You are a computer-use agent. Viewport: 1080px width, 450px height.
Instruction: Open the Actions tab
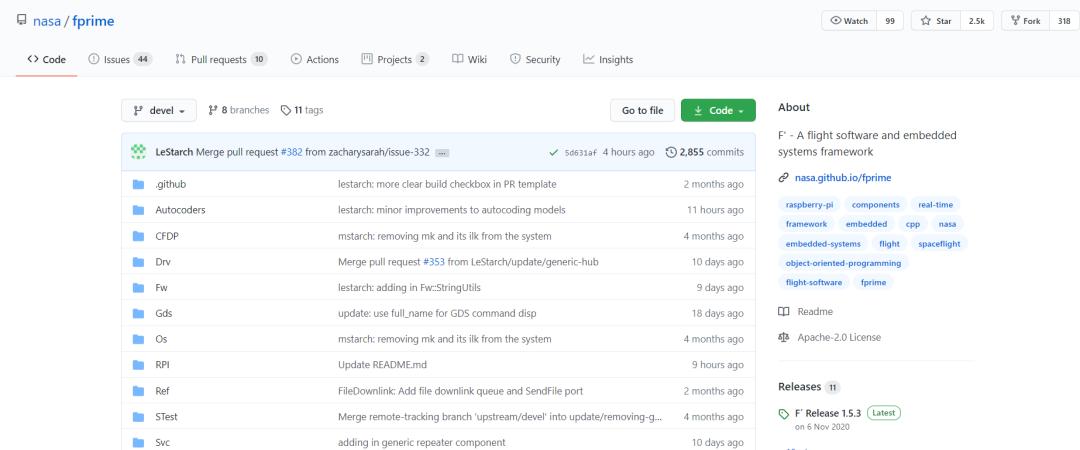[x=315, y=59]
